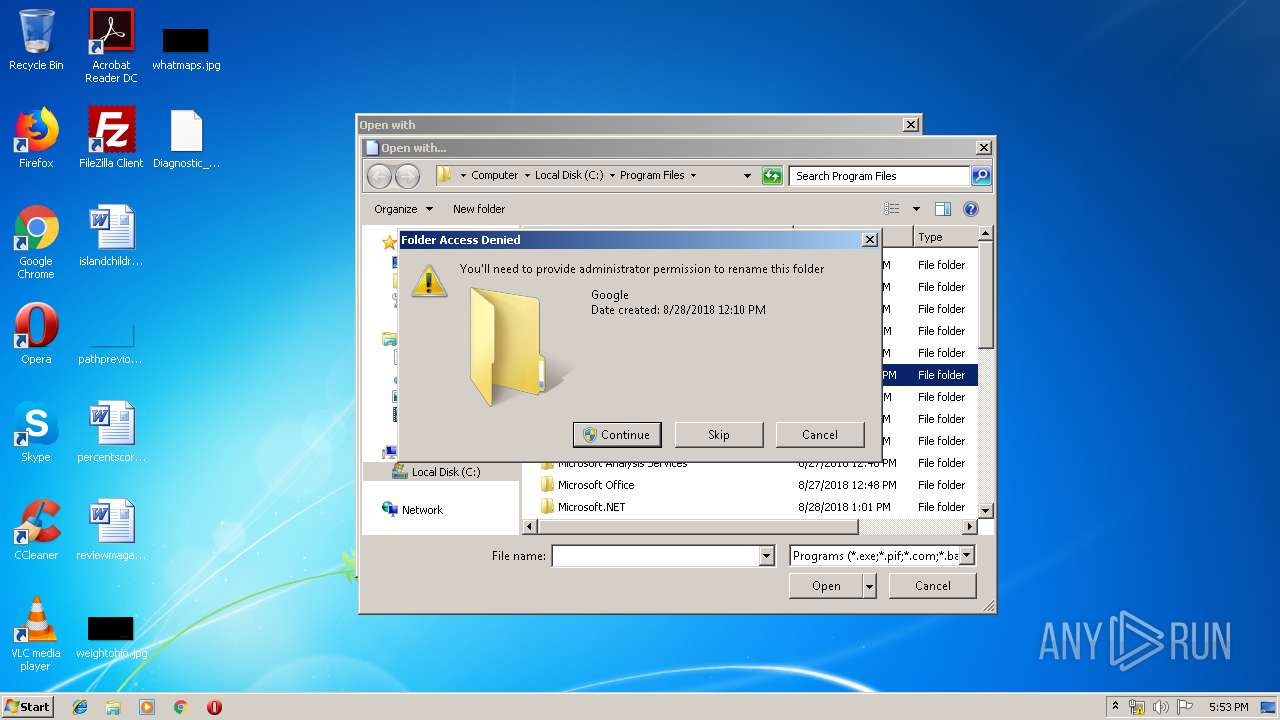This screenshot has width=1280, height=720.
Task: Select FileZilla Client desktop shortcut
Action: pyautogui.click(x=111, y=138)
